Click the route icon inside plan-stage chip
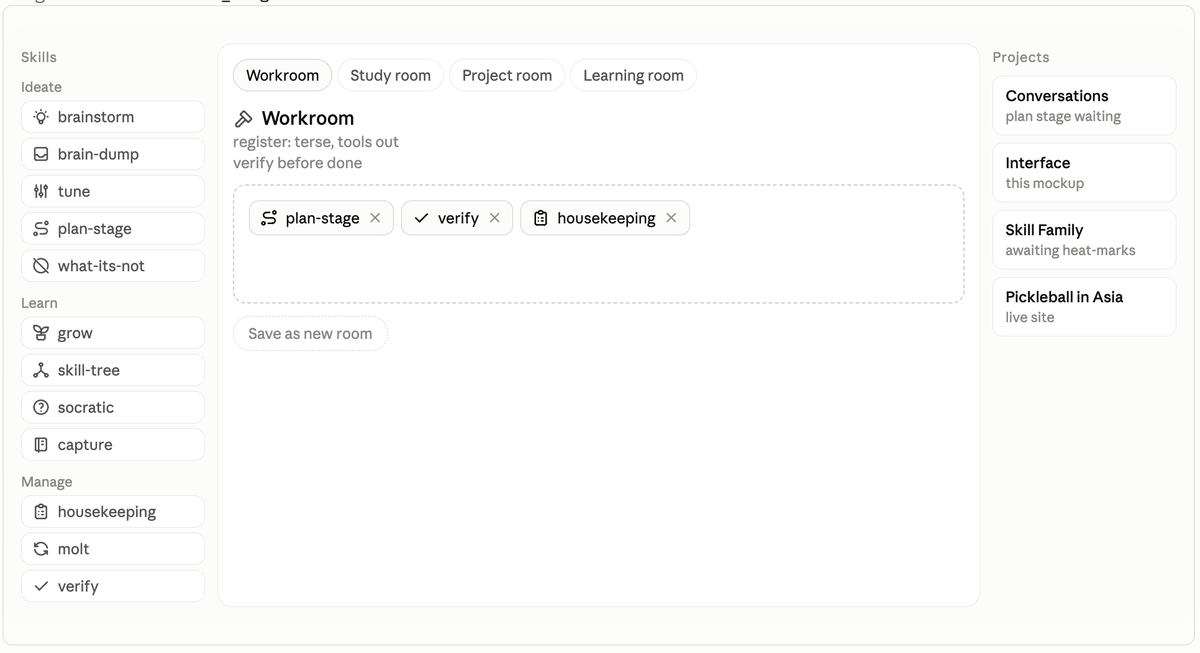The height and width of the screenshot is (653, 1200). (269, 218)
